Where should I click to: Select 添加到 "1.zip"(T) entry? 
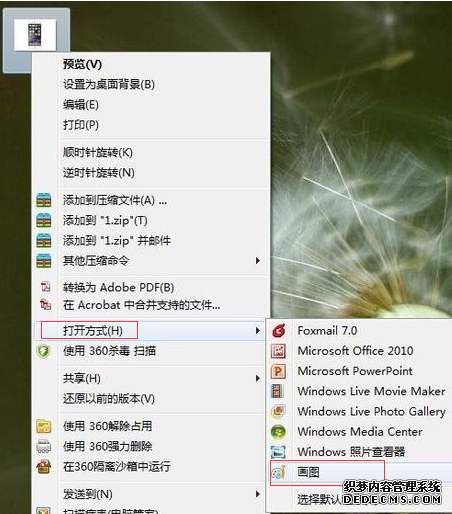105,220
